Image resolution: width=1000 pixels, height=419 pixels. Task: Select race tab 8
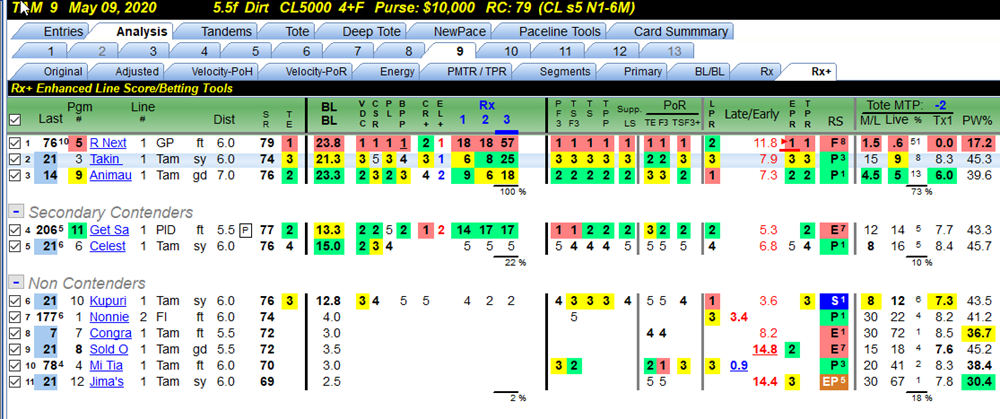pos(408,52)
